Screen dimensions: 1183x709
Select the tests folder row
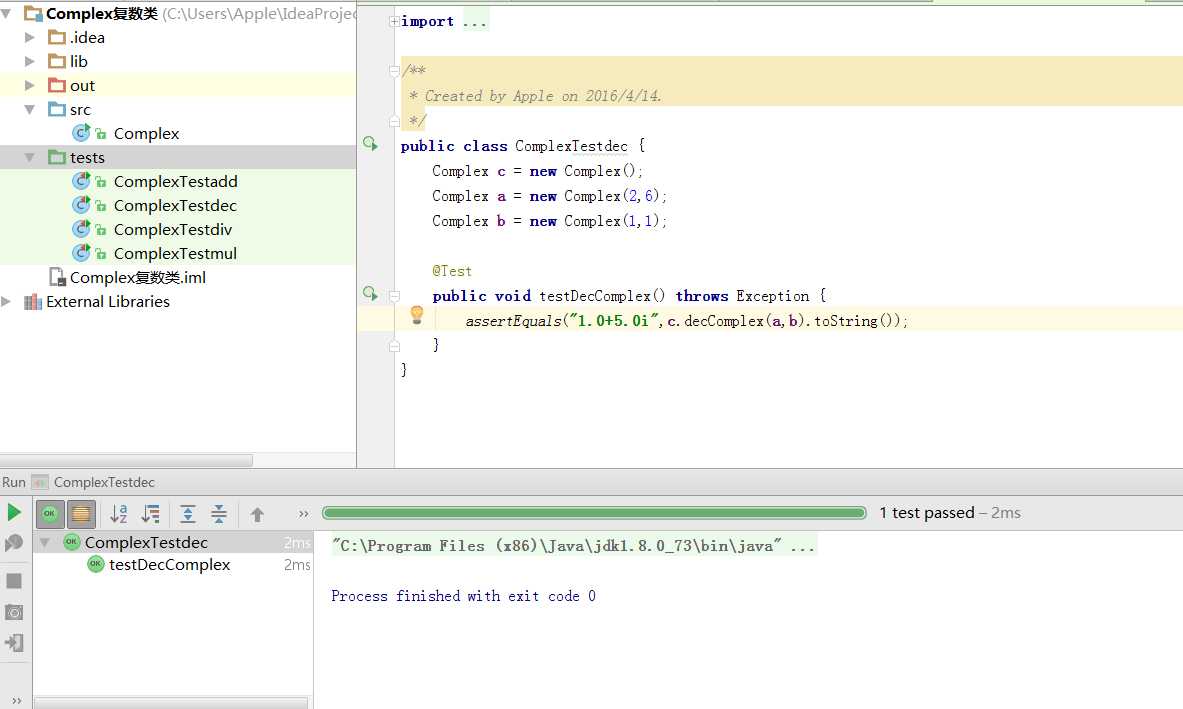(178, 158)
